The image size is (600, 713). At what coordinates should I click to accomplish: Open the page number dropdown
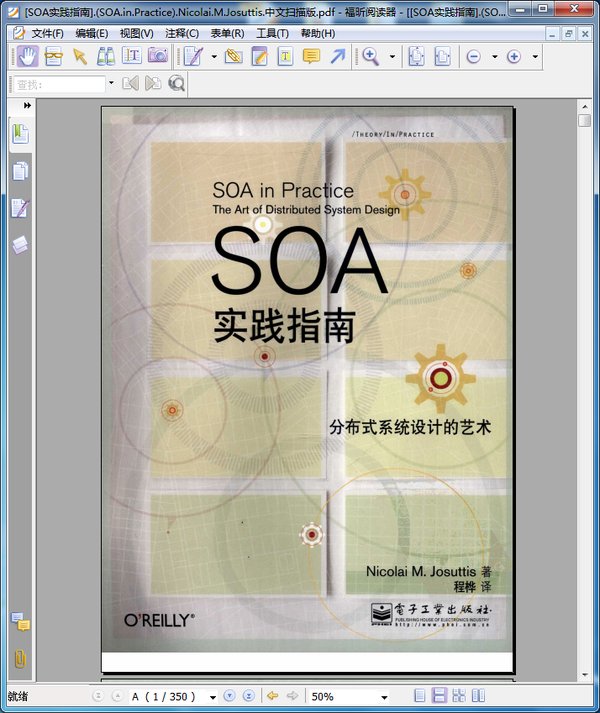(x=212, y=697)
